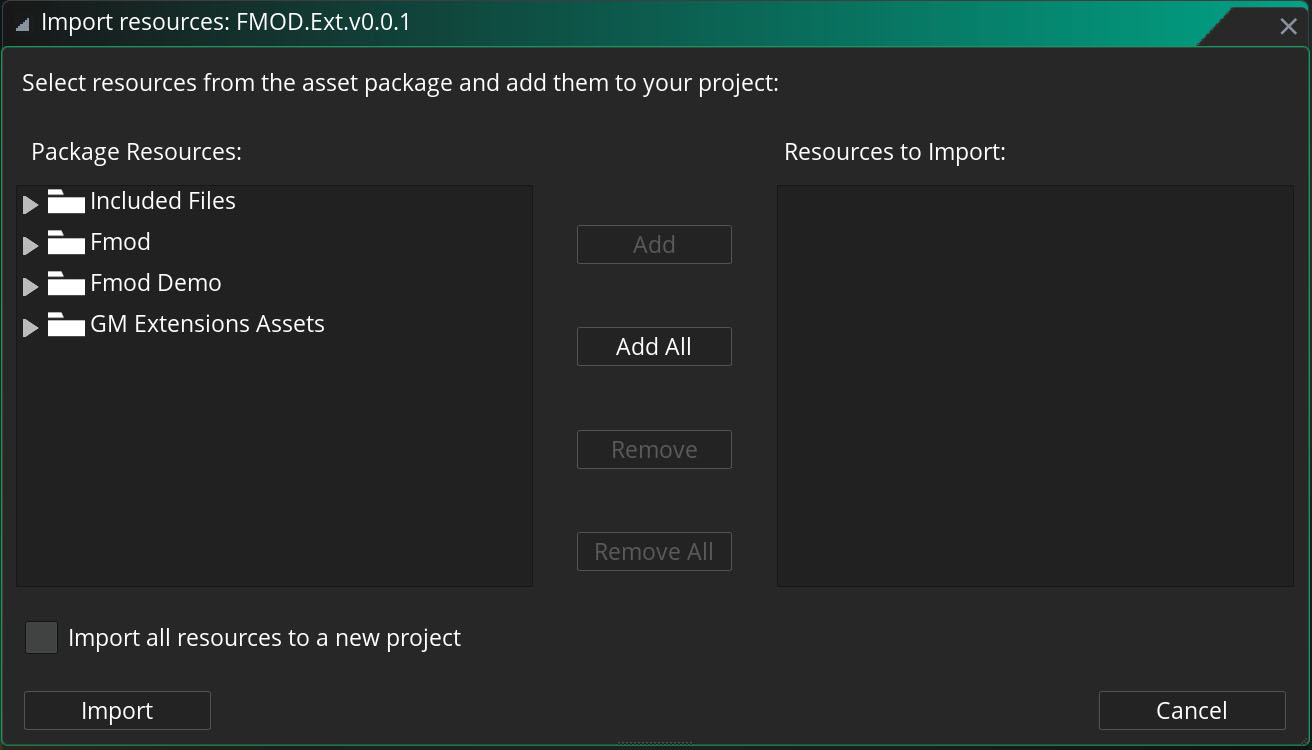Close the Import resources window
The image size is (1312, 750).
tap(1288, 27)
